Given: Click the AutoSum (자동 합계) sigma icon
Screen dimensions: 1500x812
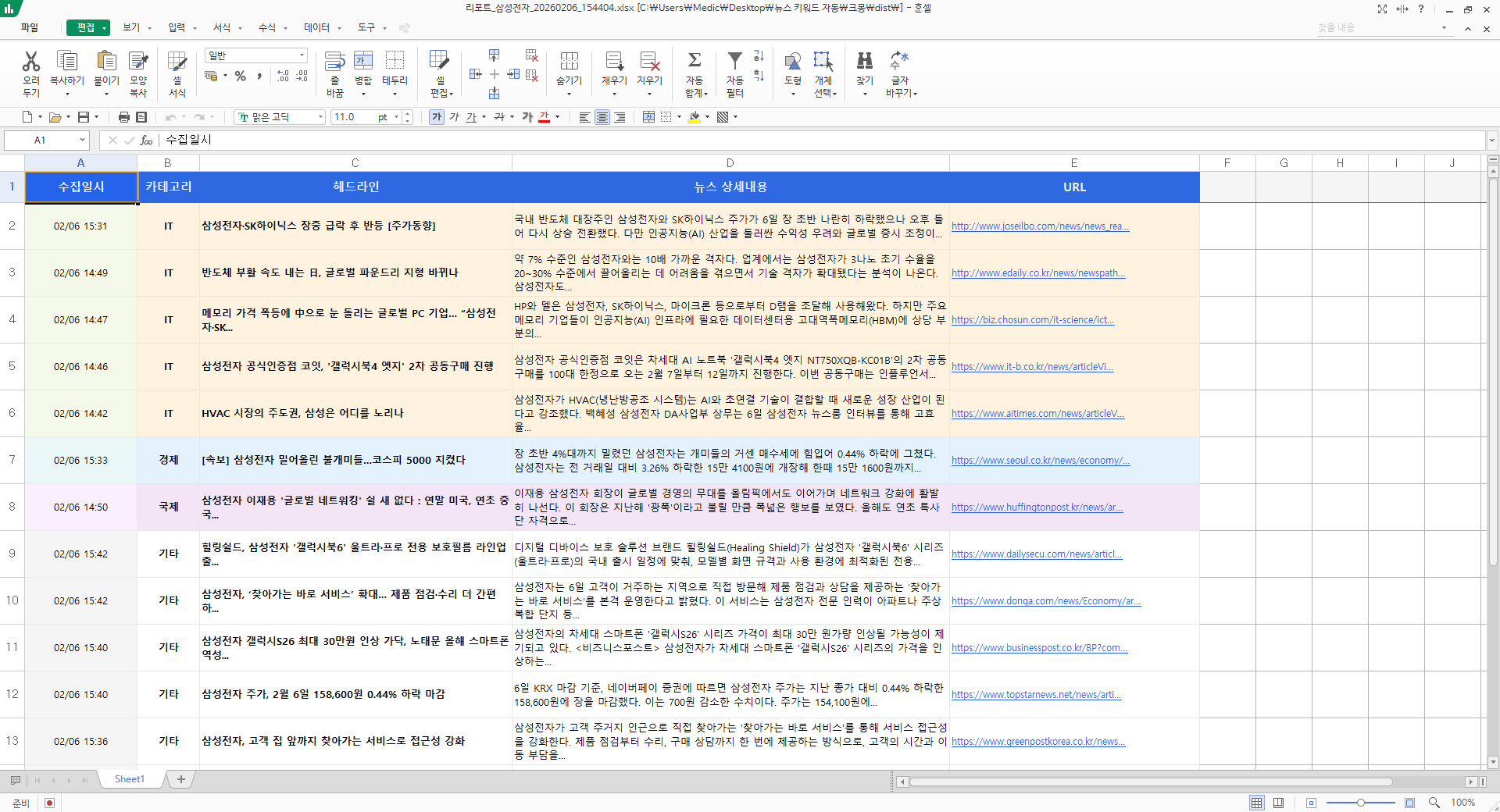Looking at the screenshot, I should (695, 61).
